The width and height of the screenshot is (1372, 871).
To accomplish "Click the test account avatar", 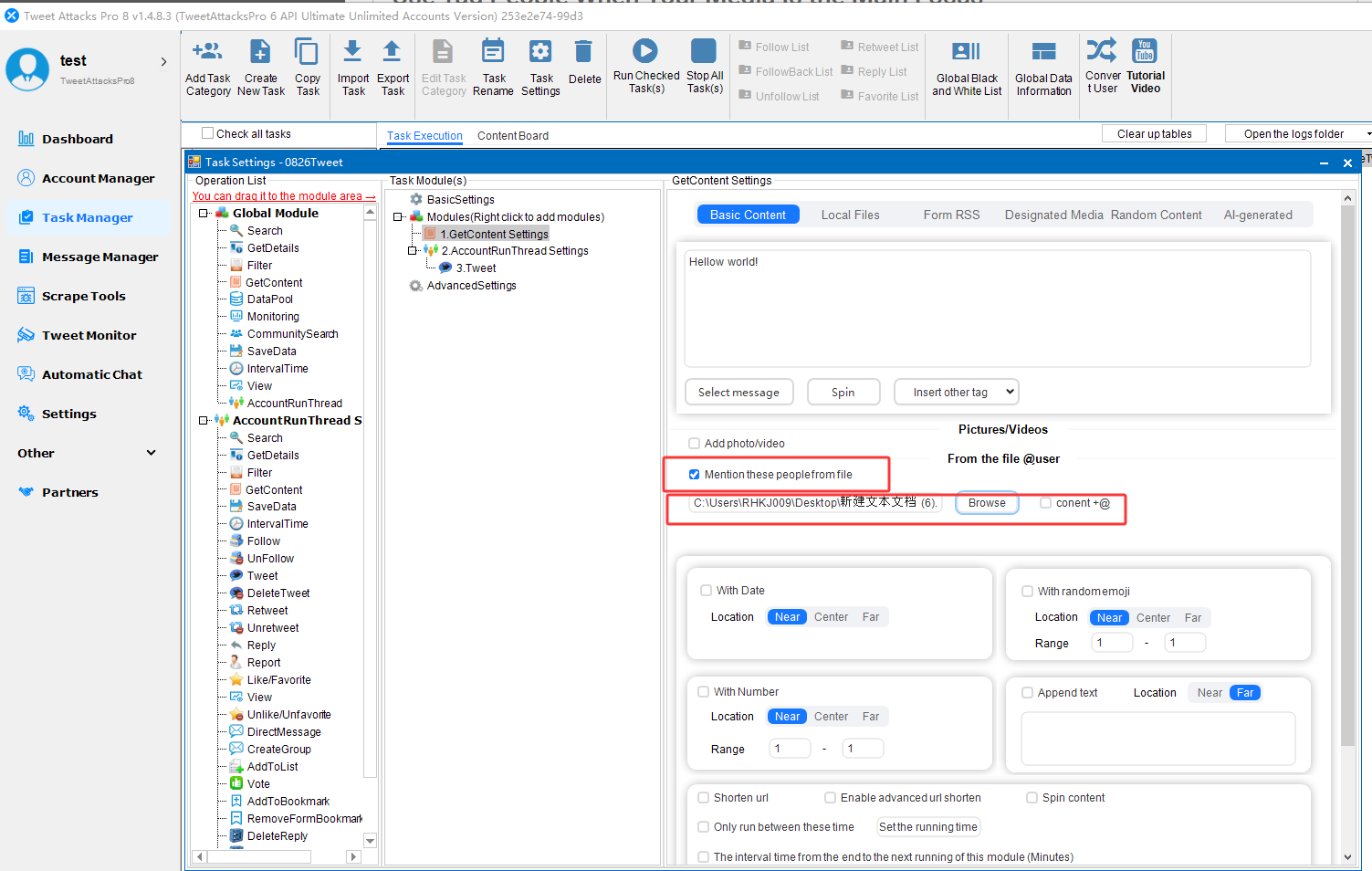I will tap(27, 69).
